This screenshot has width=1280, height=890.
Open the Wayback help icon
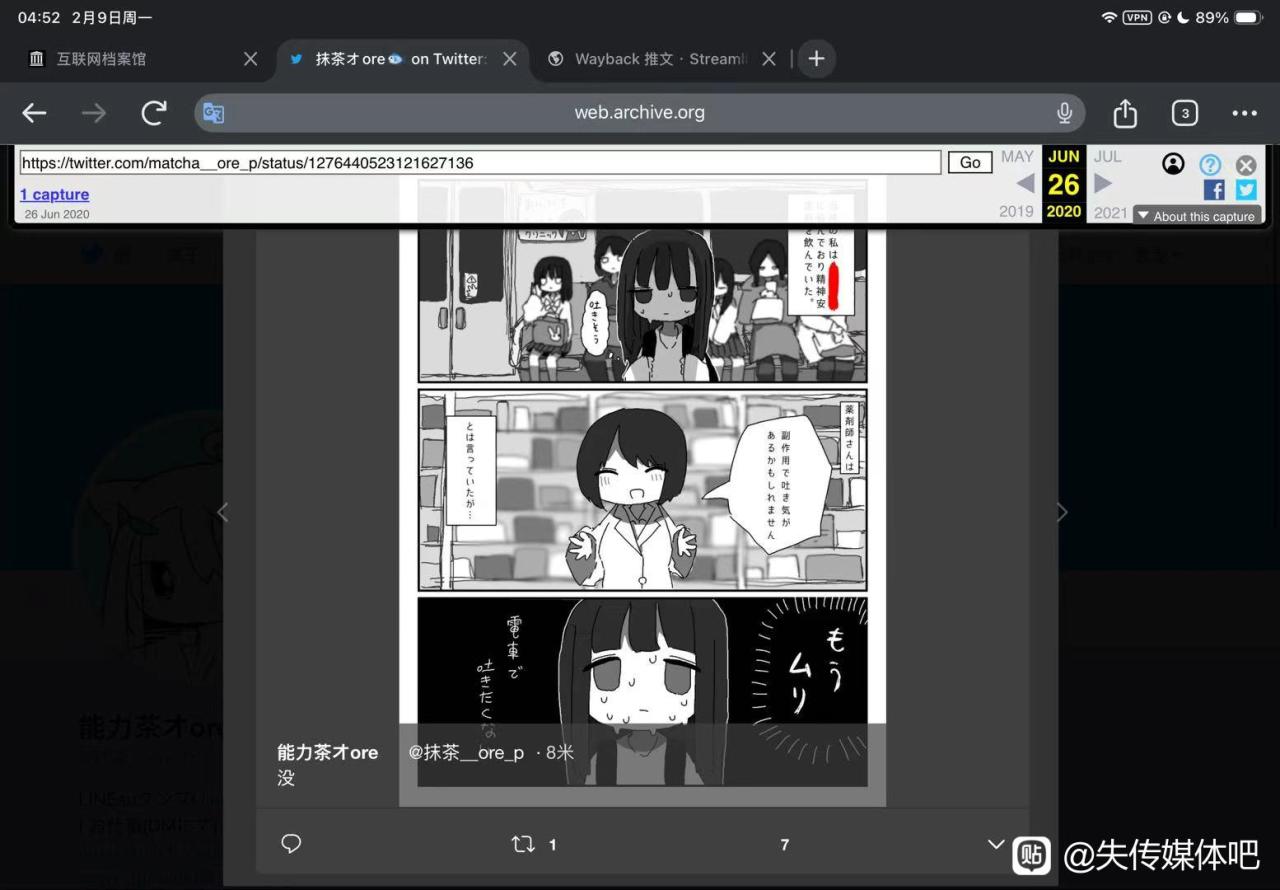click(x=1210, y=165)
